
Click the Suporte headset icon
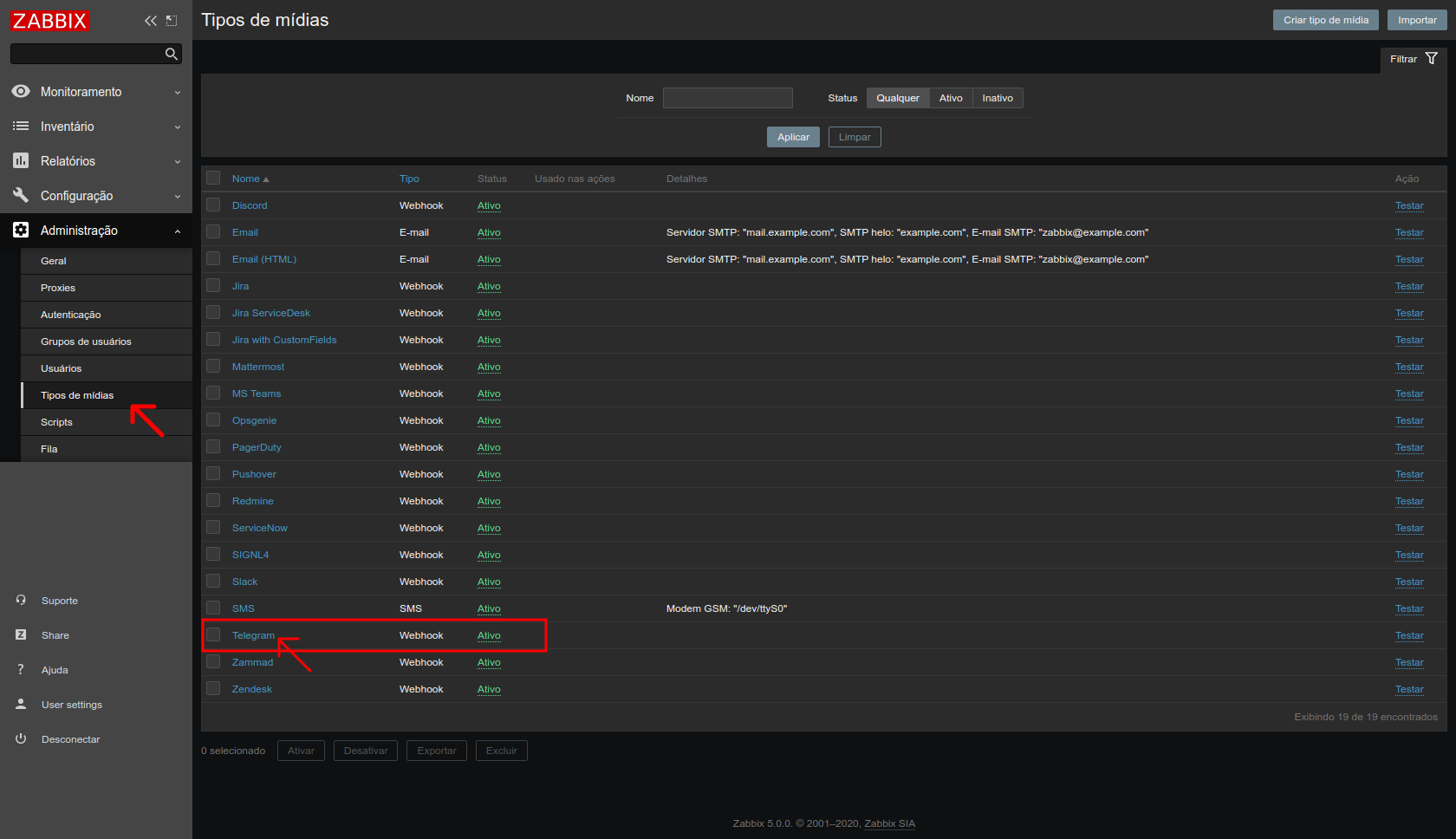(21, 600)
